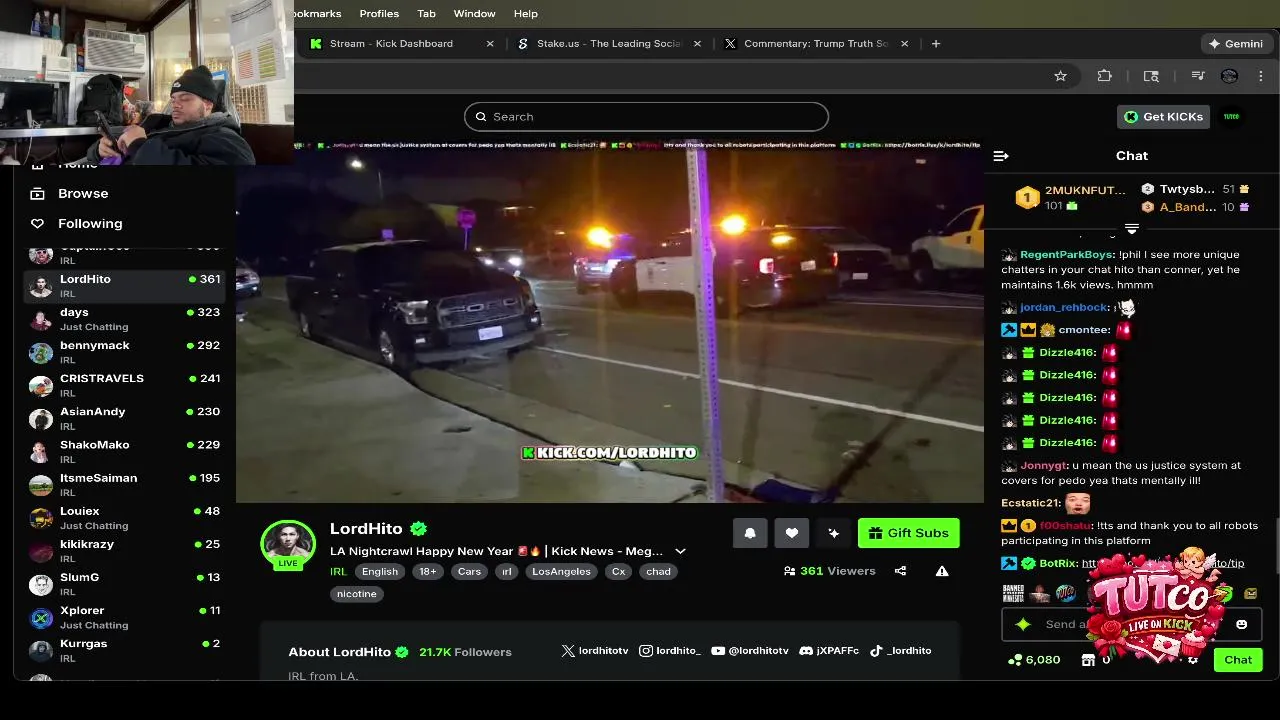The width and height of the screenshot is (1280, 720).
Task: Click the Gift Subs button
Action: pos(908,533)
